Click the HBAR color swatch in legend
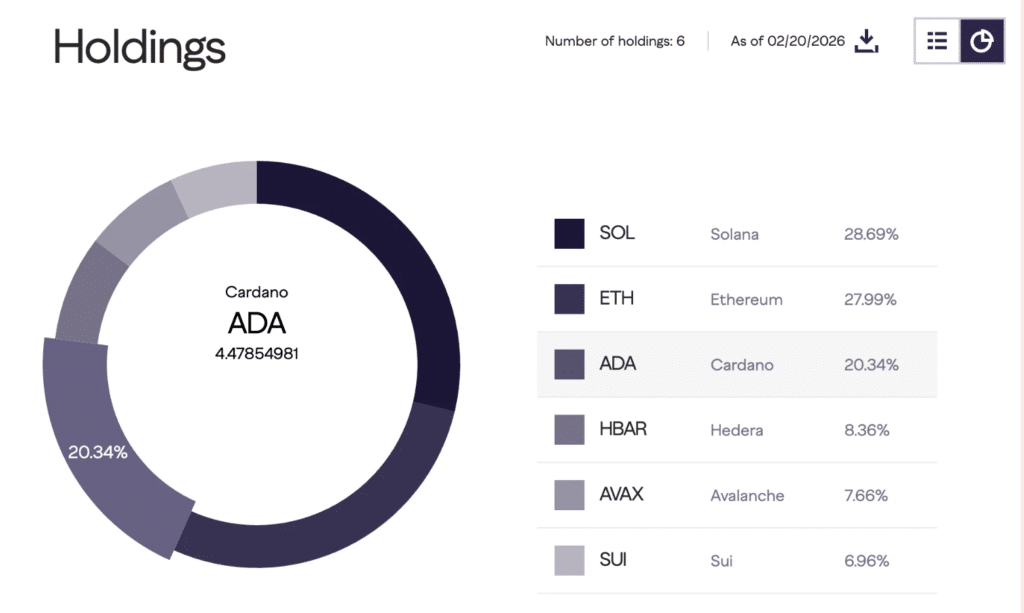The width and height of the screenshot is (1024, 613). tap(568, 429)
